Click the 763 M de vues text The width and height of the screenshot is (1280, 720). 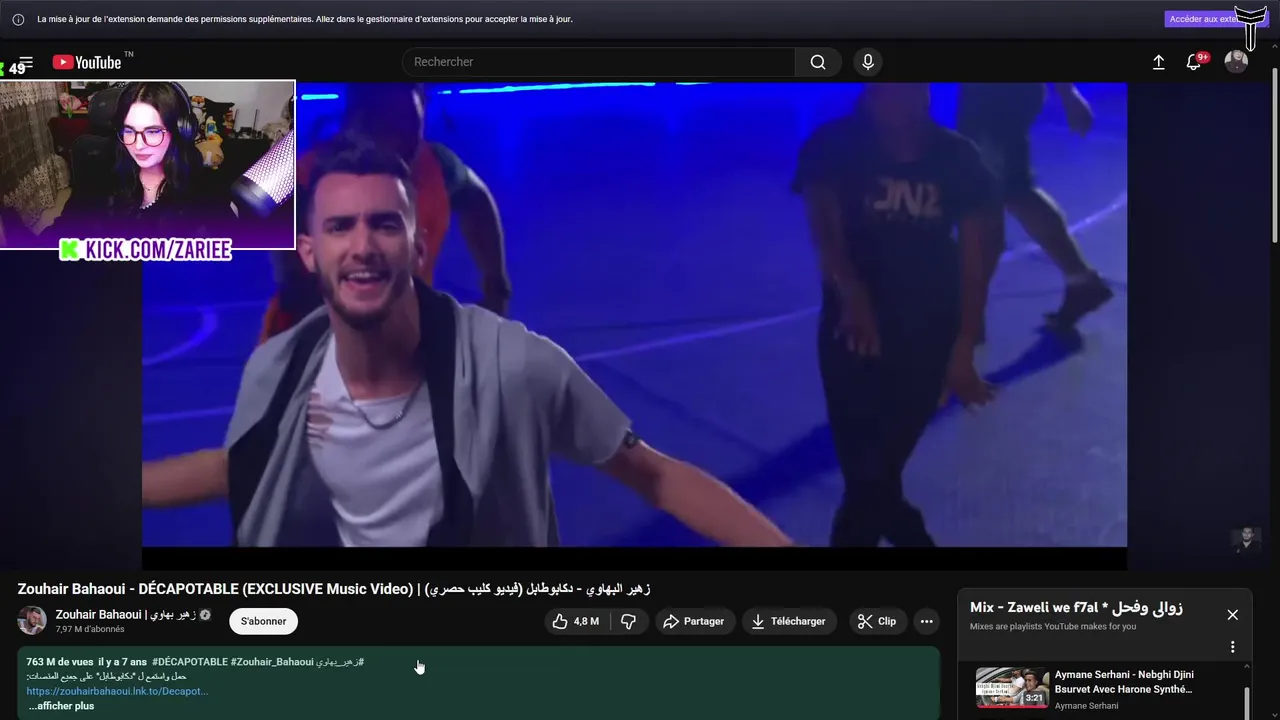coord(59,662)
